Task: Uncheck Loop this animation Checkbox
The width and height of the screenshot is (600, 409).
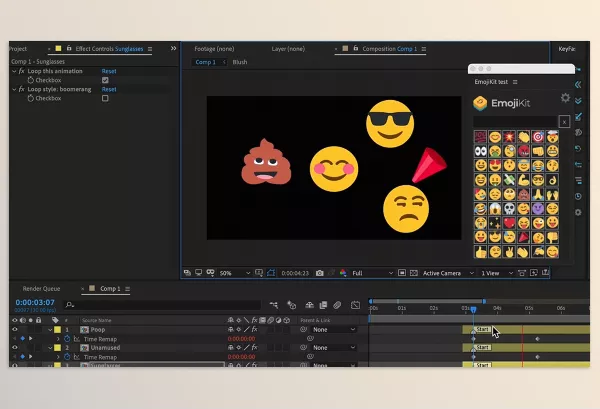Action: [105, 80]
